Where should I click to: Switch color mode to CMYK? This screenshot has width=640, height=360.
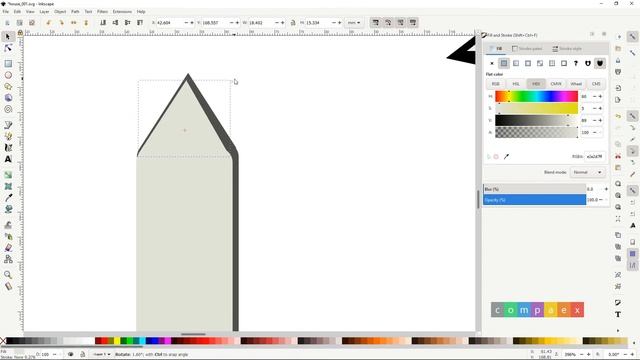point(556,84)
